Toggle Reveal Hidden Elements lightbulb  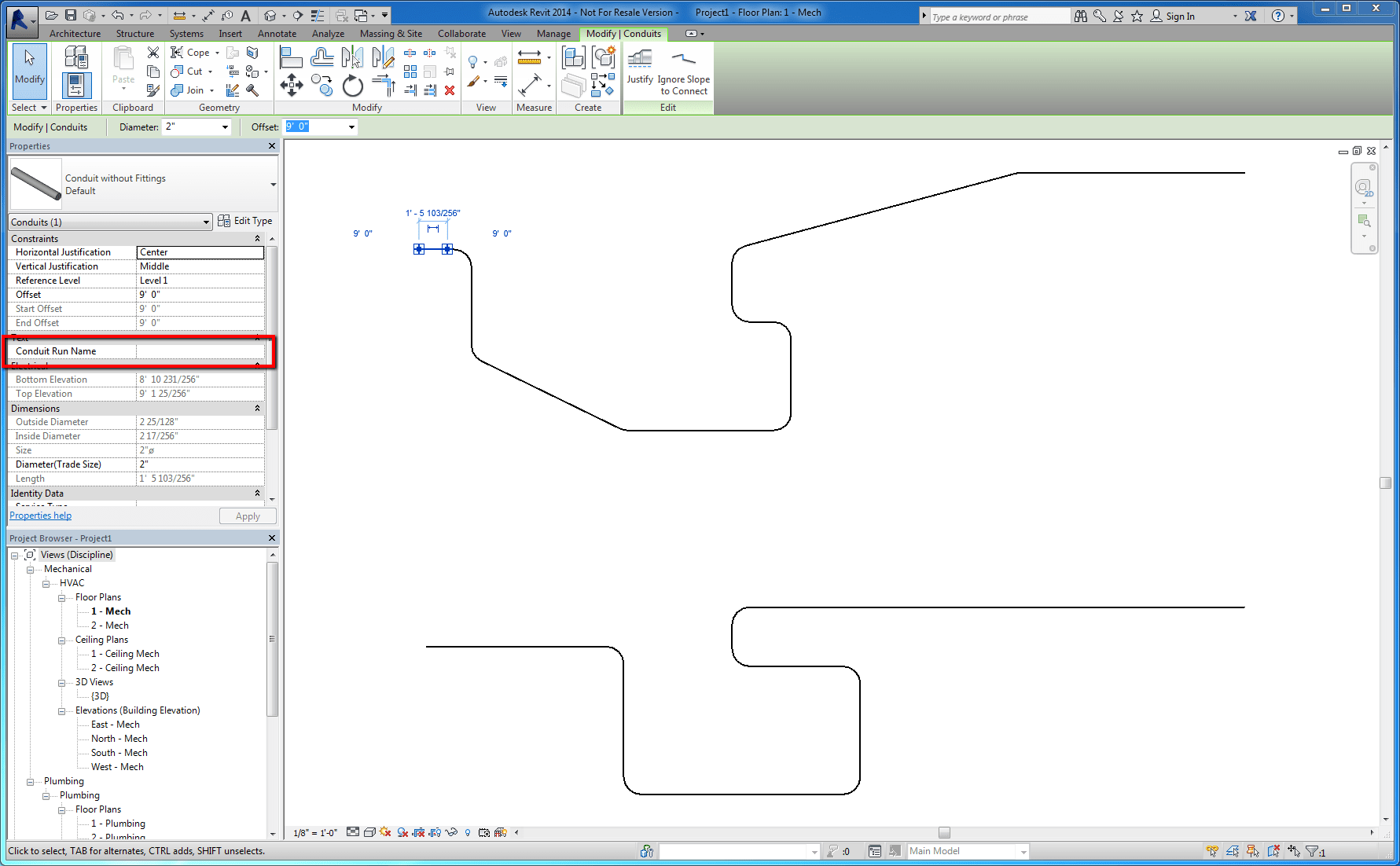click(x=467, y=832)
